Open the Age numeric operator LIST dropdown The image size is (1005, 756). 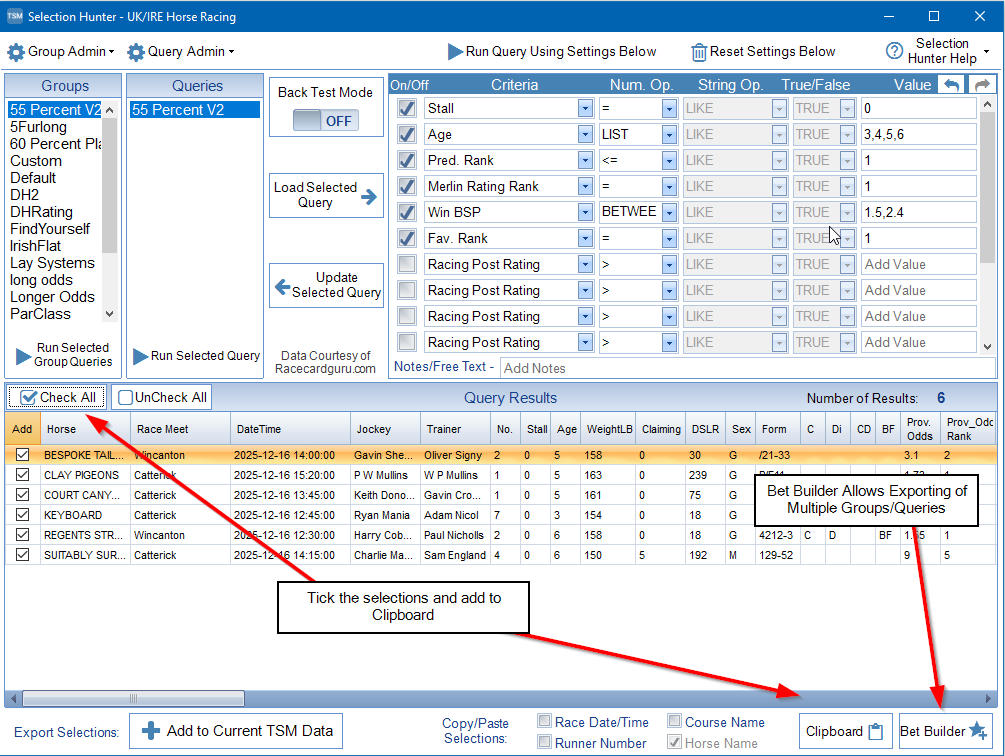coord(666,134)
